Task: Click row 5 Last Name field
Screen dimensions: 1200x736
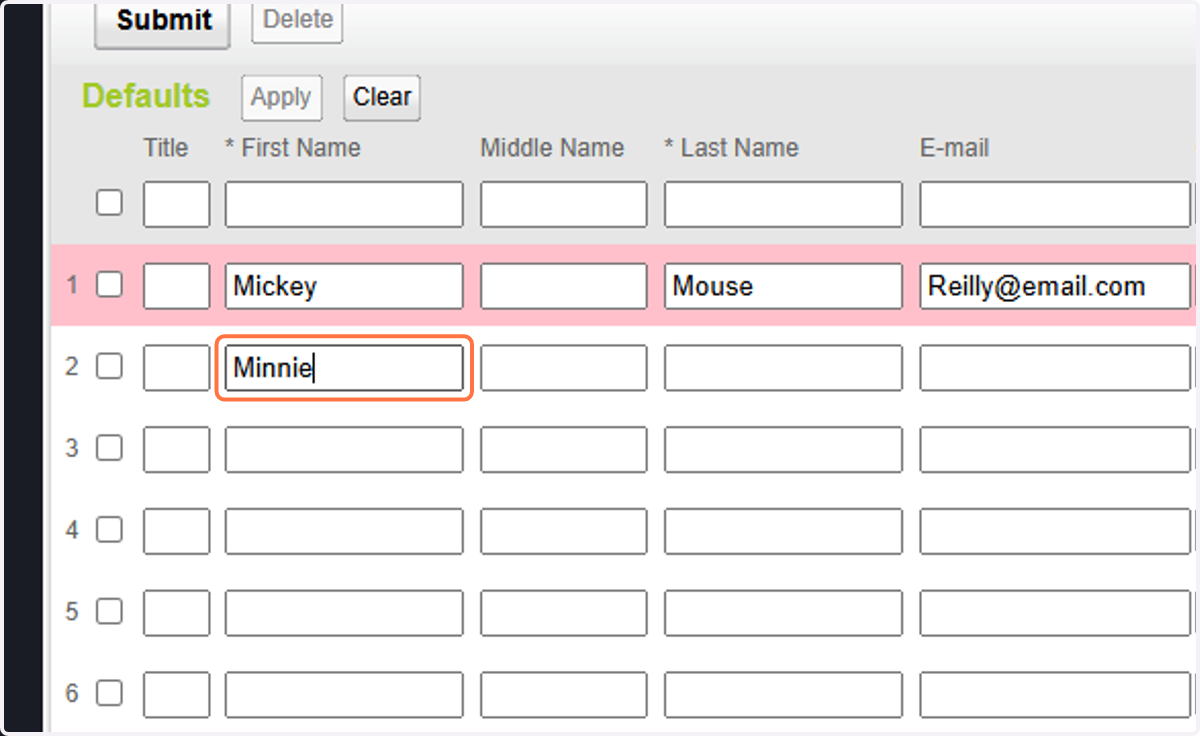Action: point(783,613)
